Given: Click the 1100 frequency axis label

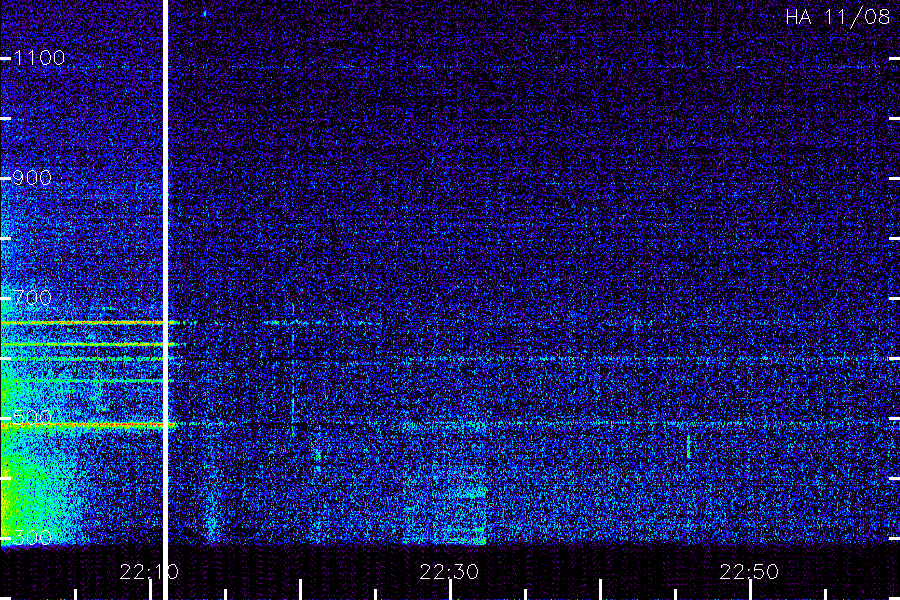Looking at the screenshot, I should (x=39, y=57).
